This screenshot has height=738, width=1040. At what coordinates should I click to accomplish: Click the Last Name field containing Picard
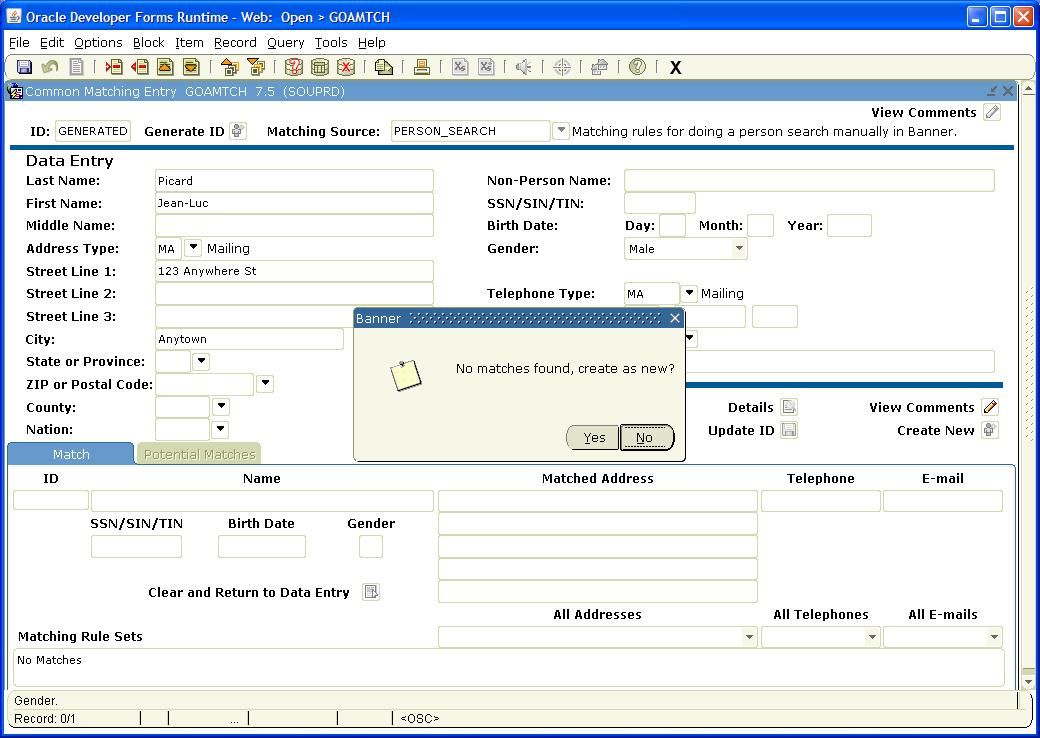(294, 181)
